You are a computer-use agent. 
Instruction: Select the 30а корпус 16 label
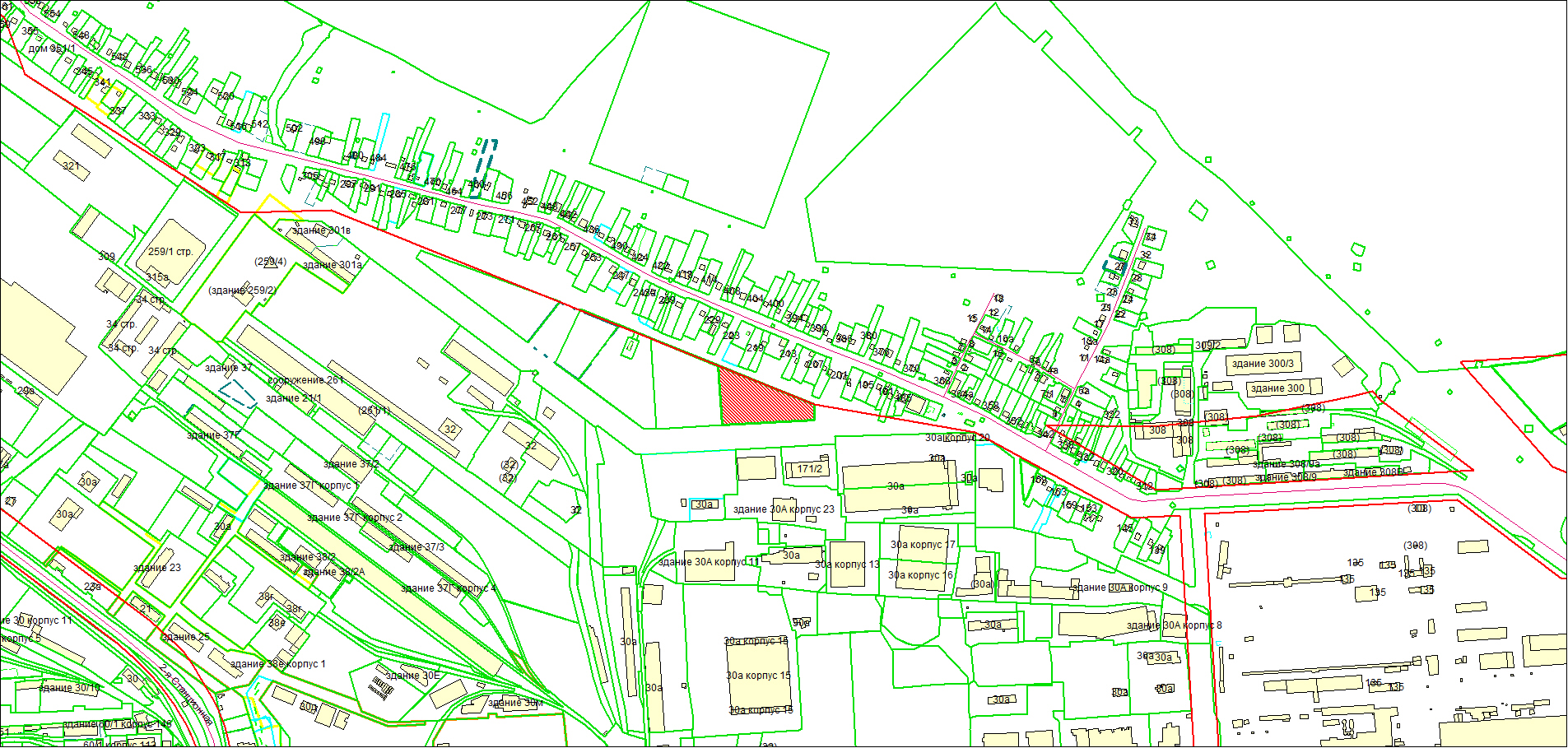click(x=920, y=575)
